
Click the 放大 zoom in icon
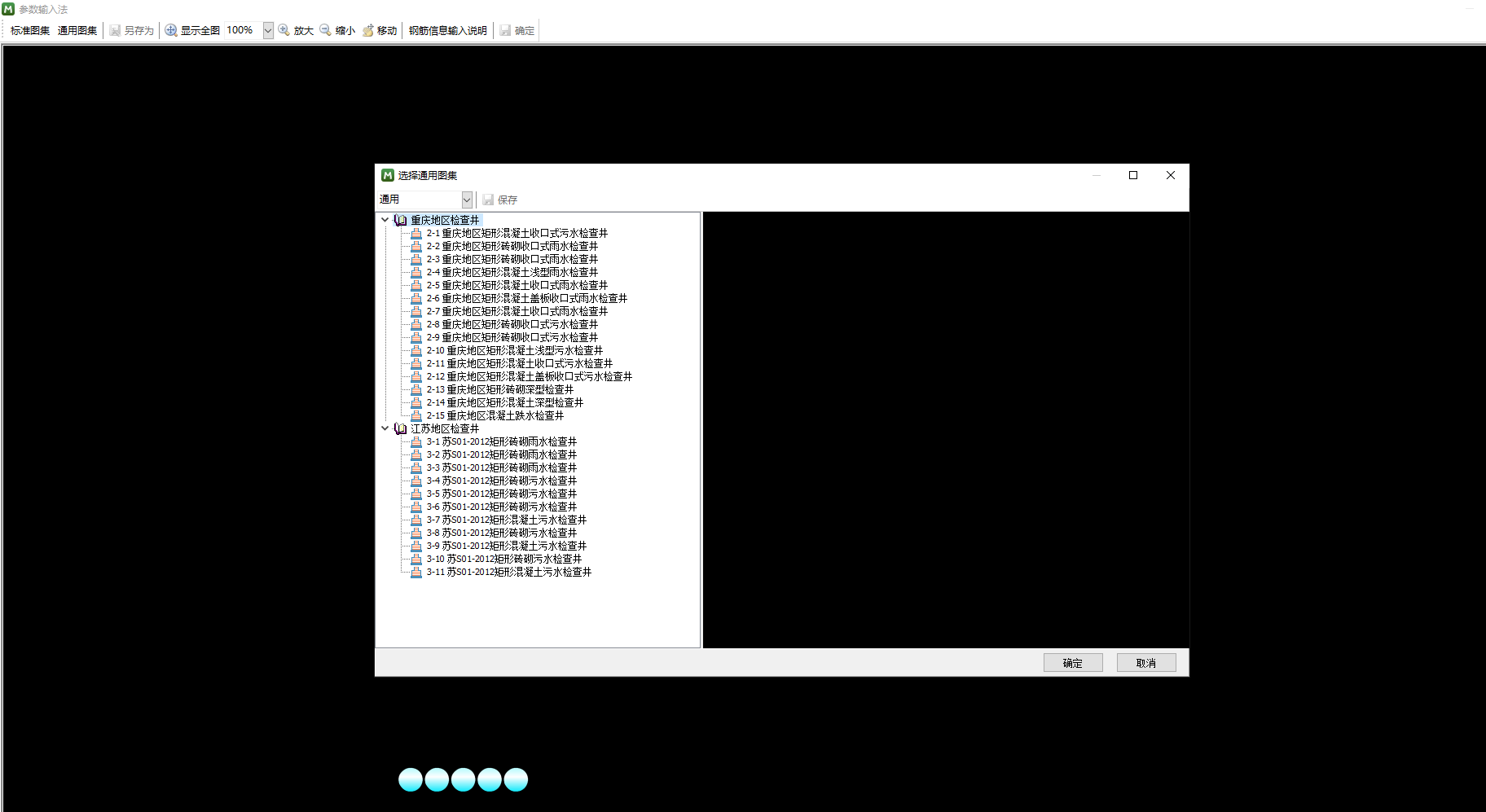point(284,31)
